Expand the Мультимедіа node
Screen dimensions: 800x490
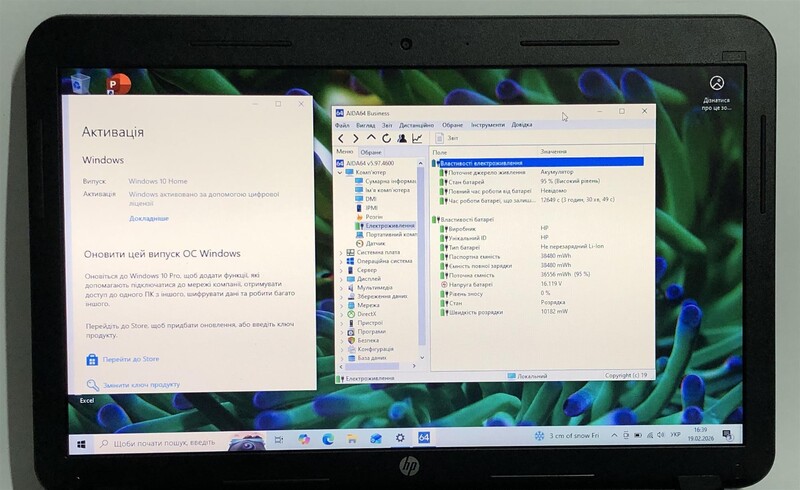click(x=341, y=288)
